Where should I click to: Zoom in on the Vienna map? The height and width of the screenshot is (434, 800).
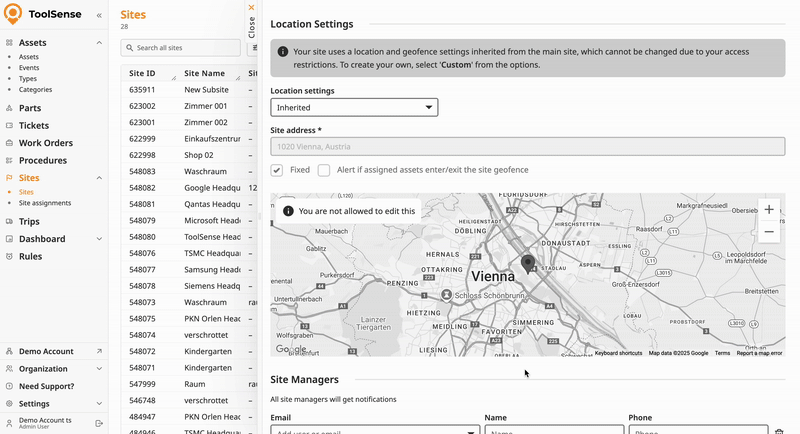(768, 210)
